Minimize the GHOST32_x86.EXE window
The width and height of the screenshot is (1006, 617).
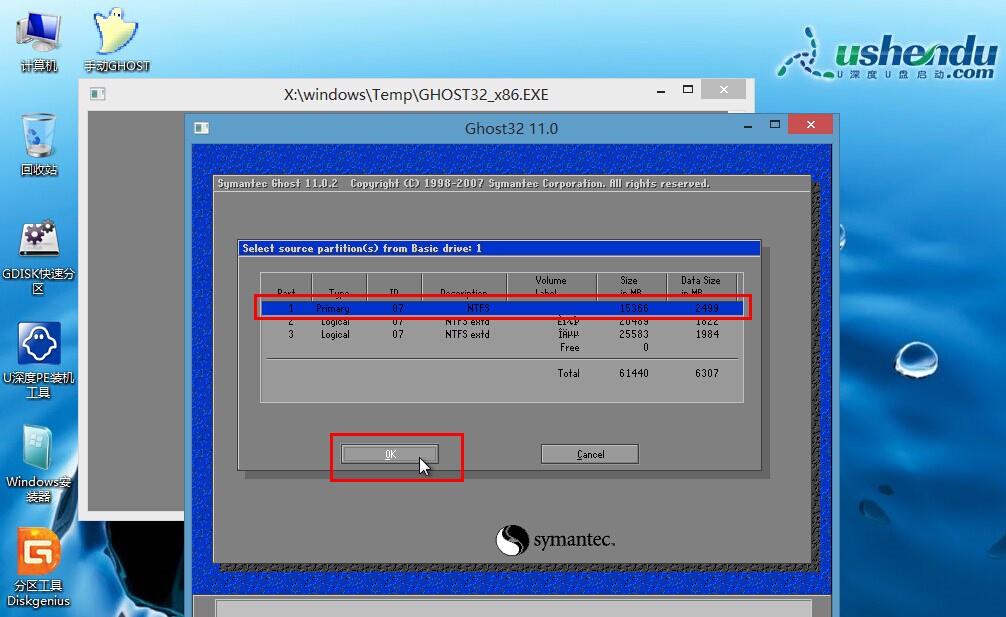click(661, 91)
